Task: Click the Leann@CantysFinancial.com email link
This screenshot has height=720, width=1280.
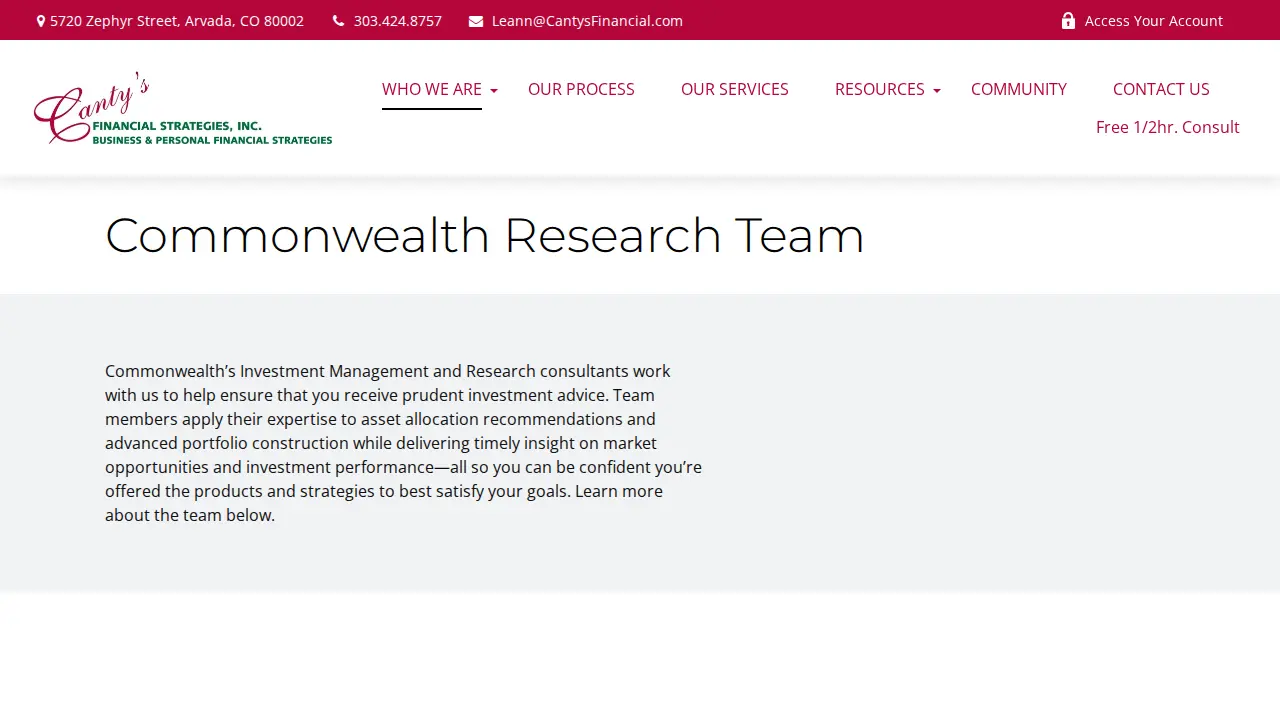Action: point(587,21)
